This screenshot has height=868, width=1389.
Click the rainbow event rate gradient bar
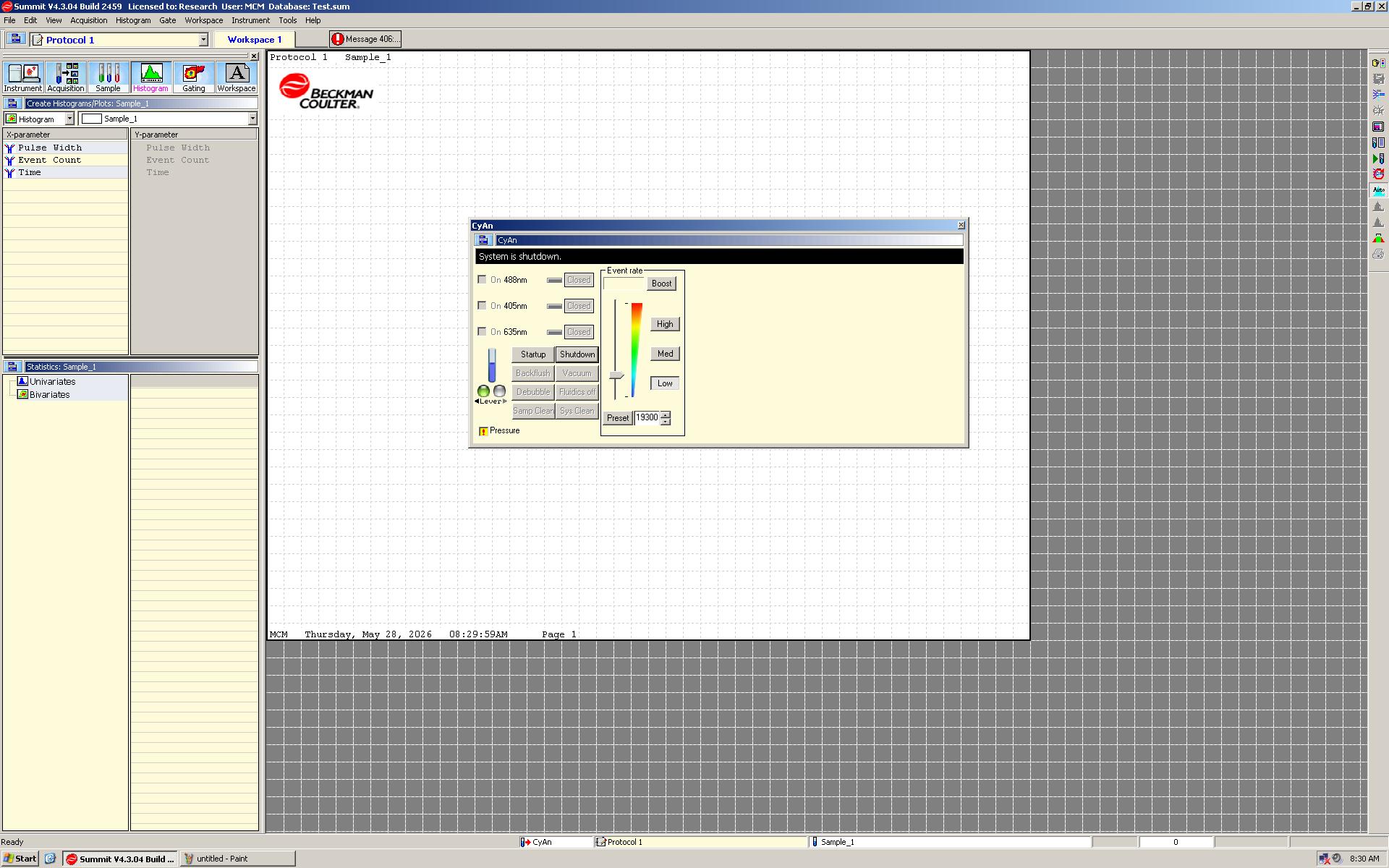[635, 350]
